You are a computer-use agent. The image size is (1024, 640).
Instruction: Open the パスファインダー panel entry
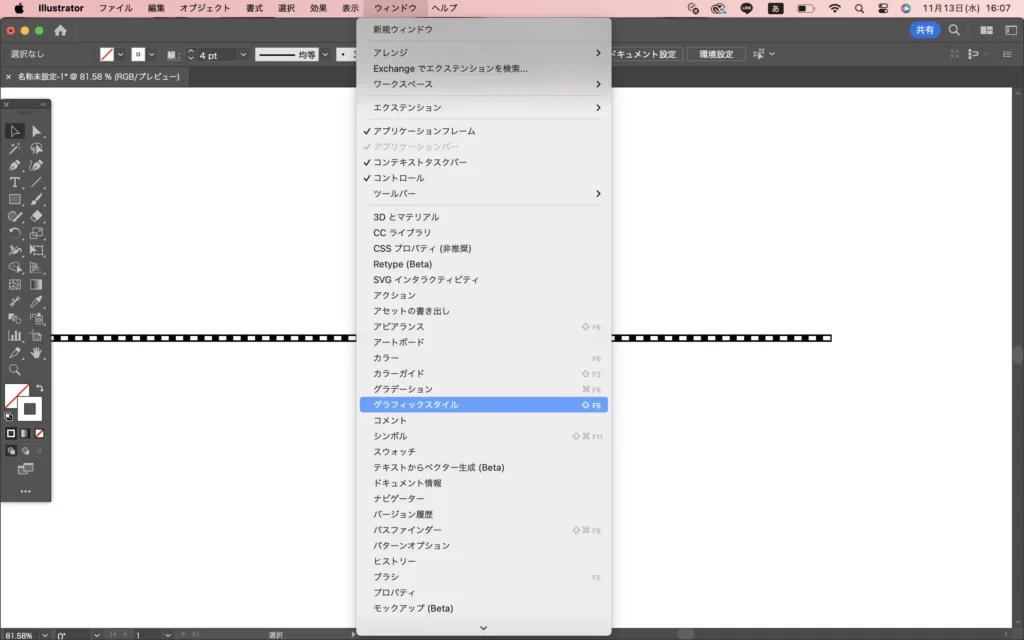[x=407, y=530]
